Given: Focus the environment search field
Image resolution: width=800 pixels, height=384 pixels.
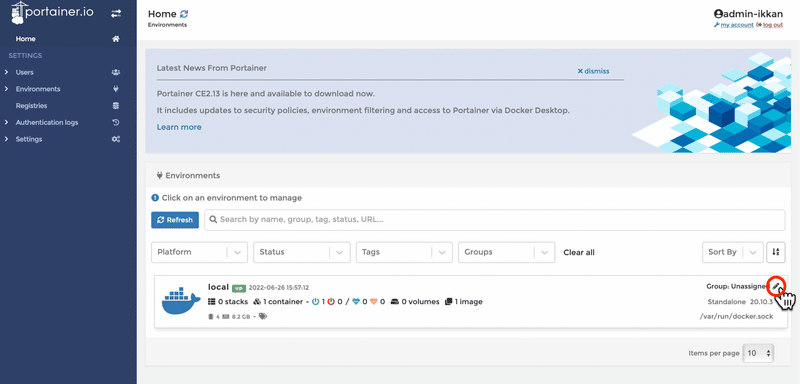Looking at the screenshot, I should click(494, 220).
